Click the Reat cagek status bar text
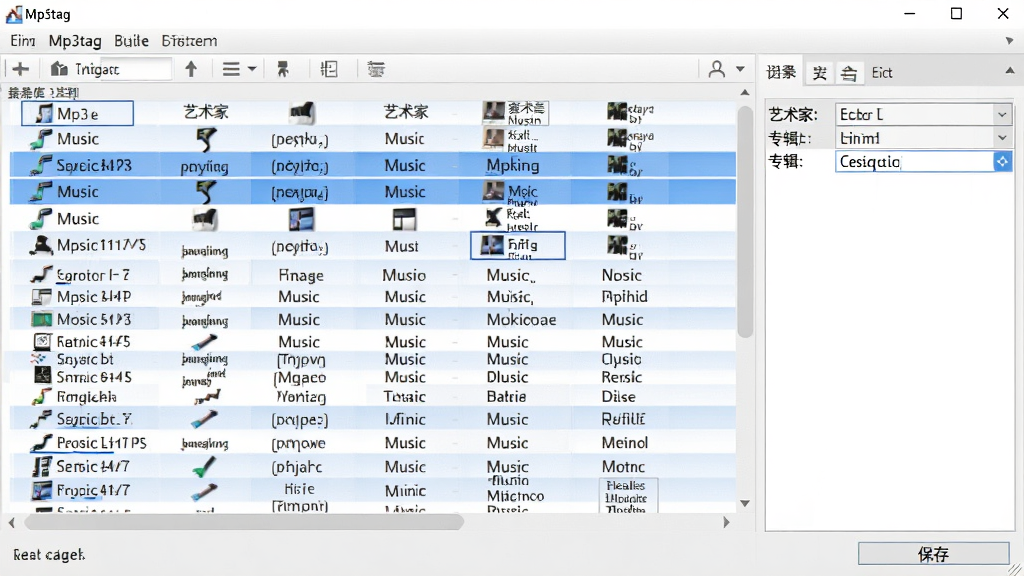Screen dimensions: 1024x576 [49, 554]
